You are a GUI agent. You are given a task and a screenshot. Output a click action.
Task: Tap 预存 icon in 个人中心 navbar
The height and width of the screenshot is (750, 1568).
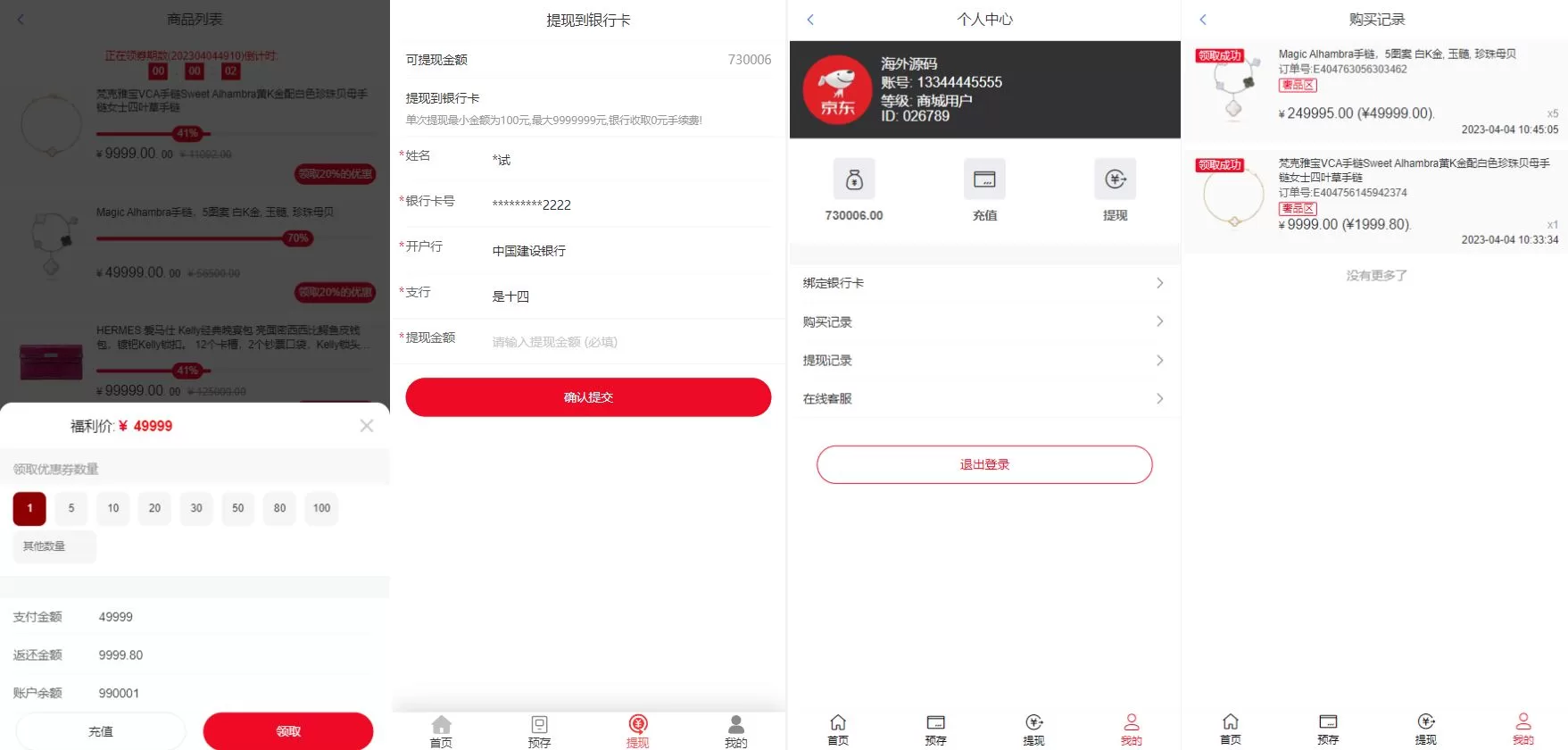point(935,722)
